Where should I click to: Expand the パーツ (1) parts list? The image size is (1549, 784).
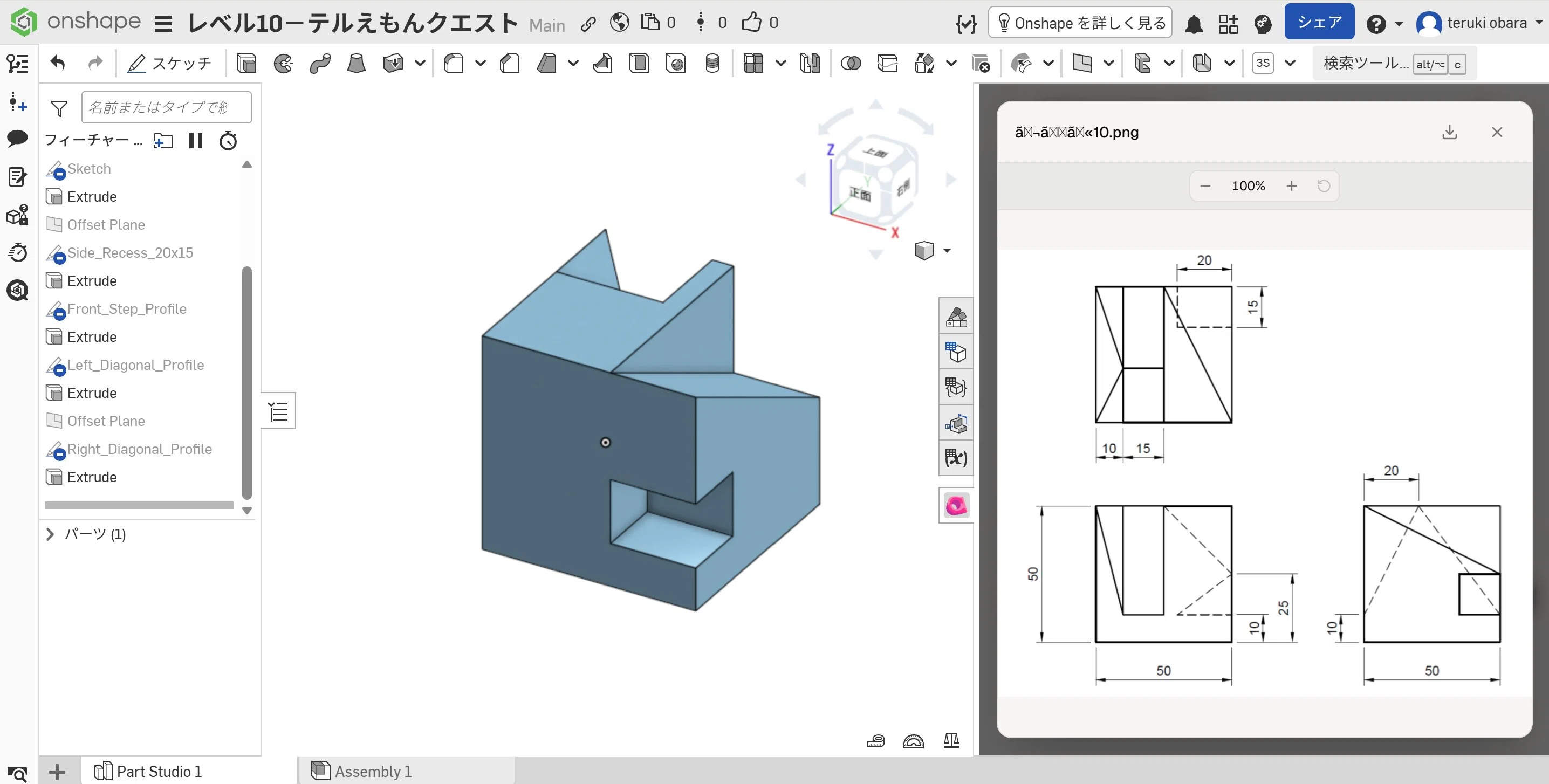pos(50,534)
